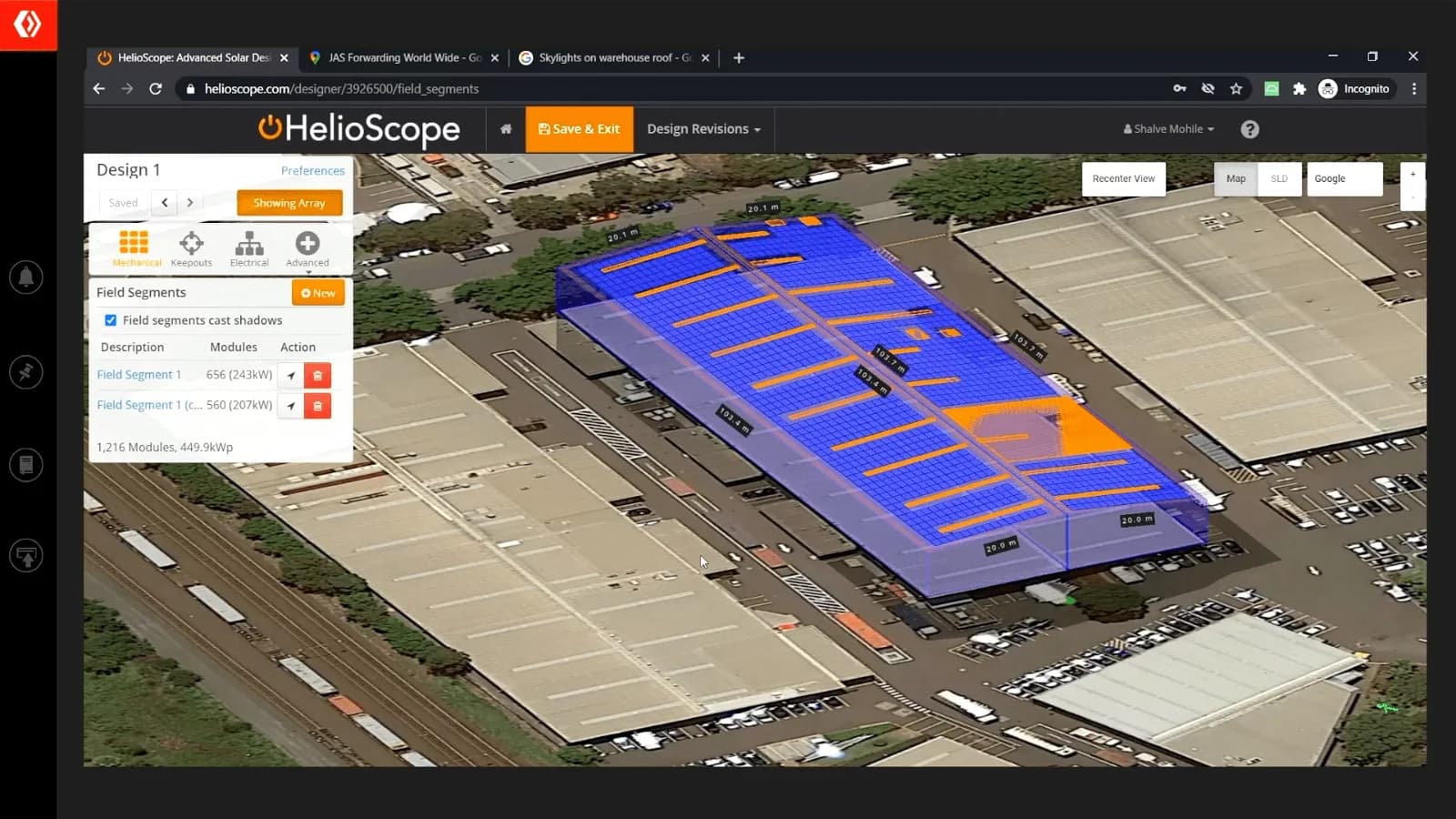Click the red logo icon top-left

tap(28, 25)
